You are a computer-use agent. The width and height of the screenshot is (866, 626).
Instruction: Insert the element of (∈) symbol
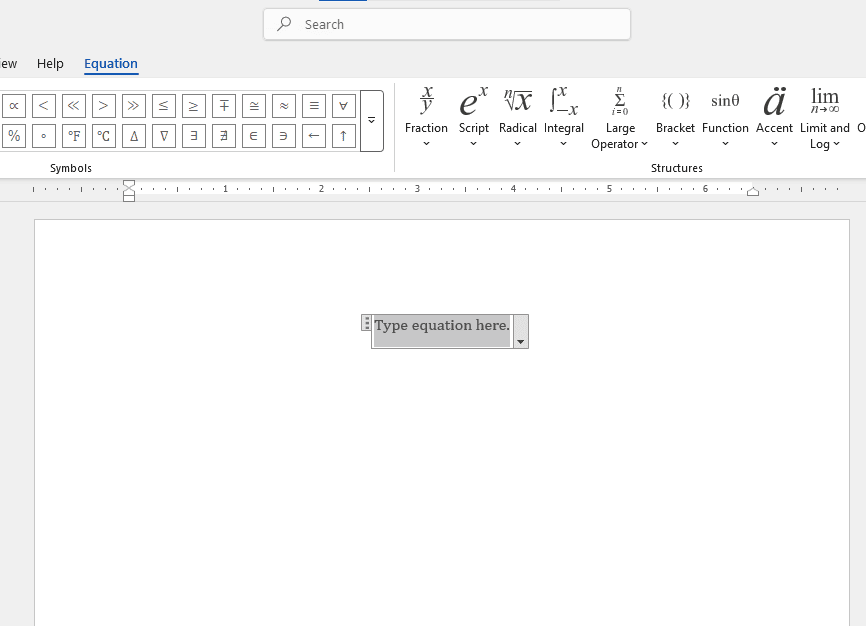(x=254, y=136)
